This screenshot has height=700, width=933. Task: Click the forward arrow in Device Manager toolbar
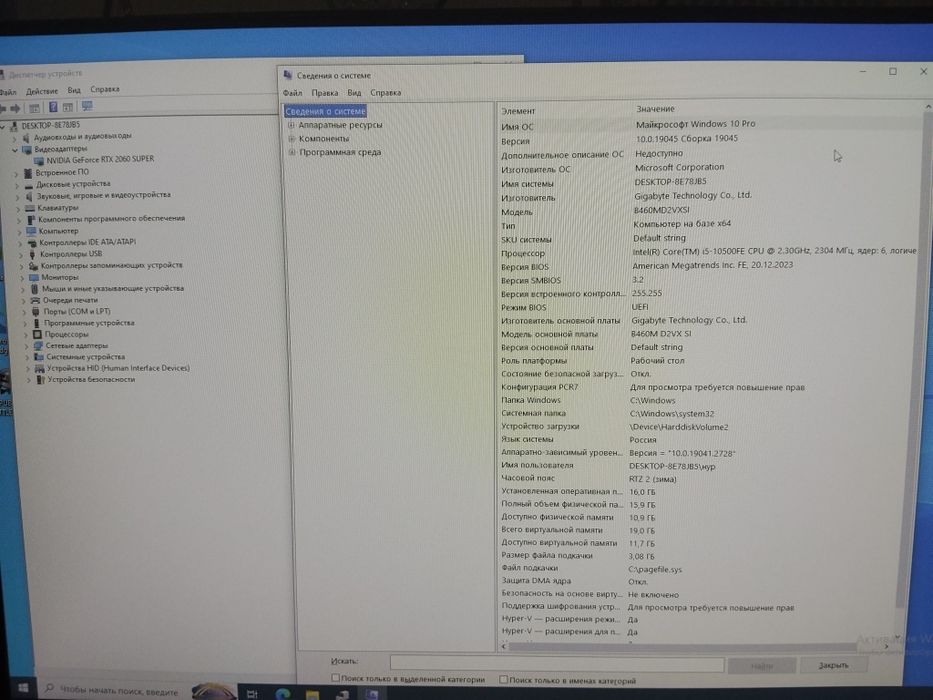tap(15, 108)
